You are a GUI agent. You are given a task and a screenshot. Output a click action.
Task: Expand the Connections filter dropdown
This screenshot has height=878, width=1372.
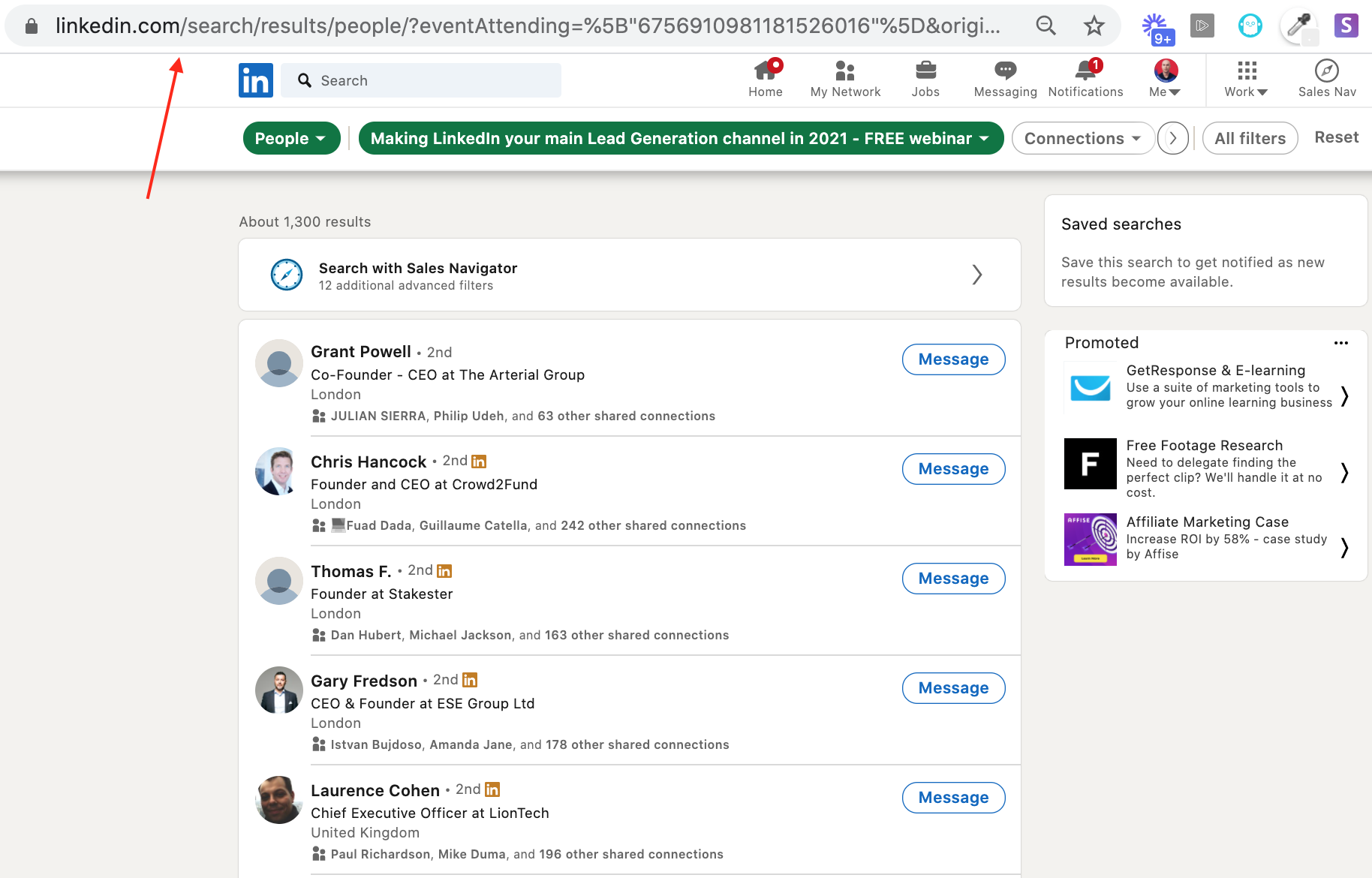point(1083,138)
